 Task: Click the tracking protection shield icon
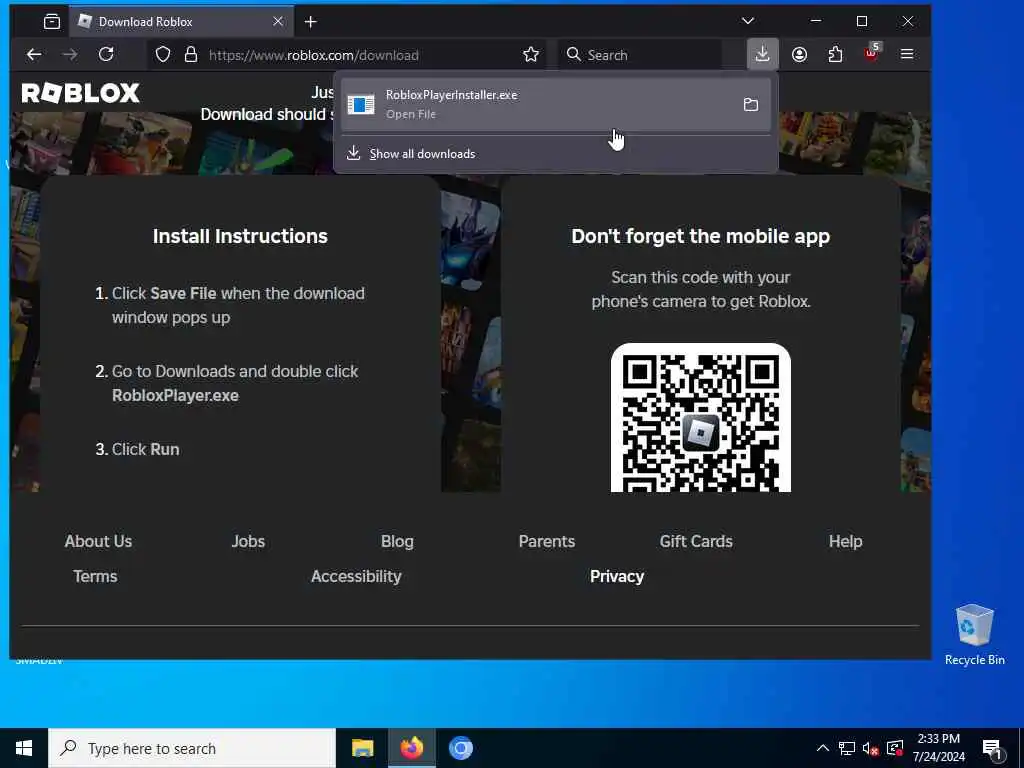click(x=163, y=55)
